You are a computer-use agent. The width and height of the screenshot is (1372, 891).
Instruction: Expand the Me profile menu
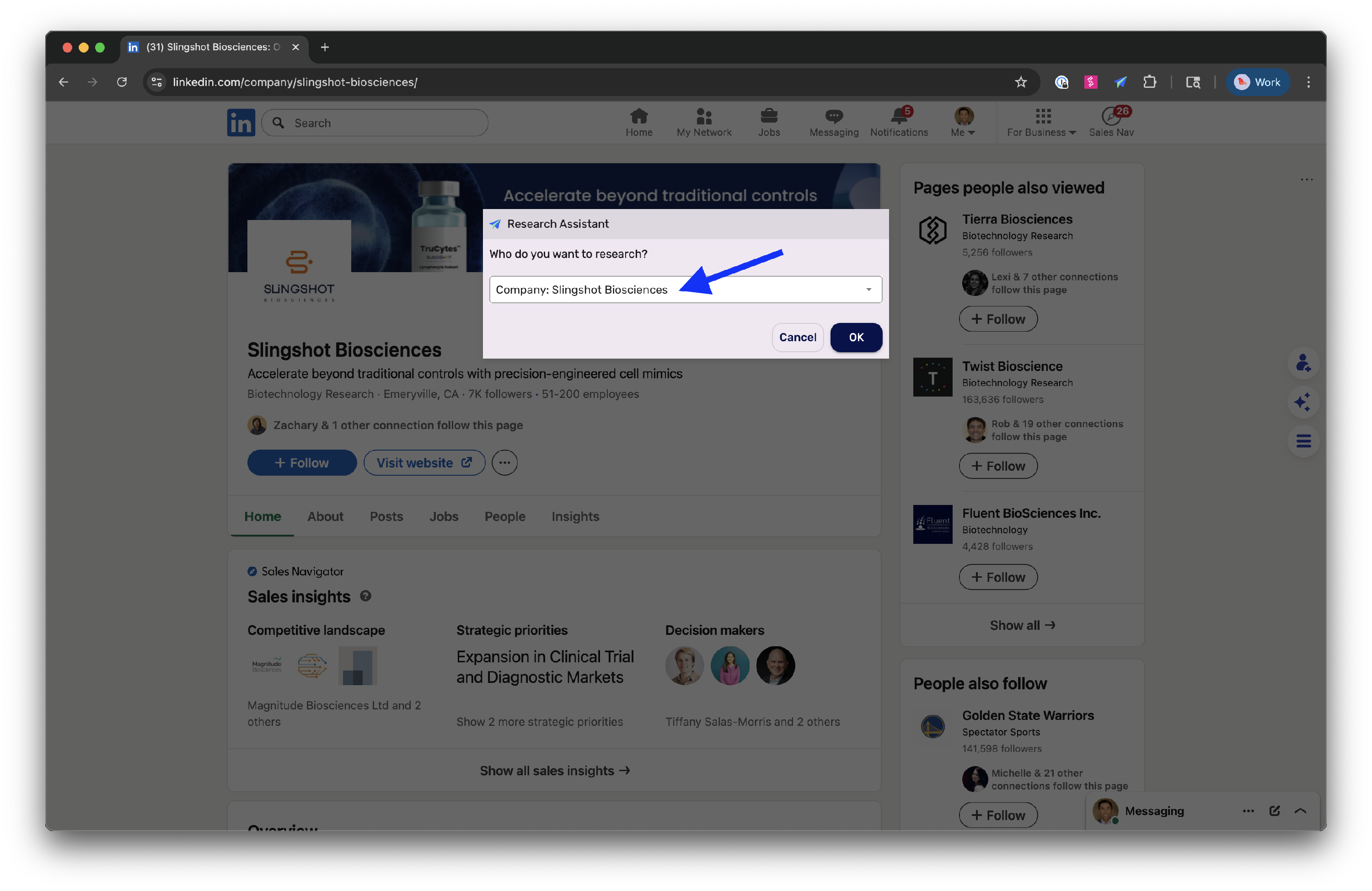pos(963,122)
